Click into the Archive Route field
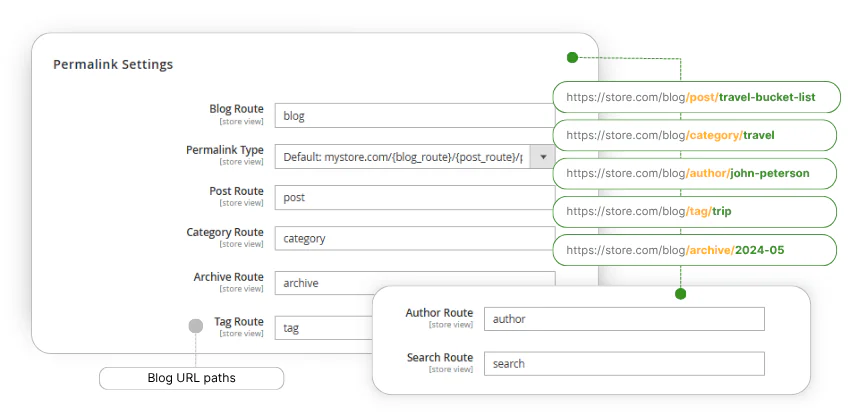The image size is (850, 420). click(414, 283)
